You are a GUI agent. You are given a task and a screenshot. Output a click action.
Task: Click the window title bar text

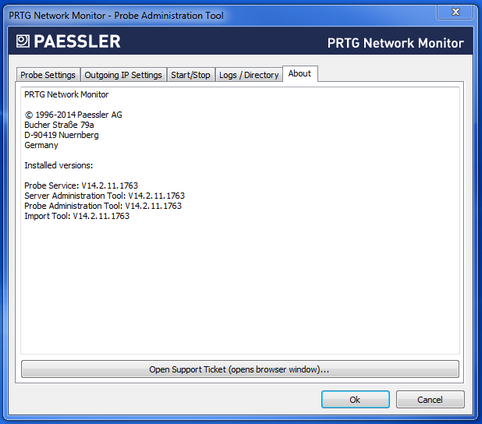tap(116, 15)
